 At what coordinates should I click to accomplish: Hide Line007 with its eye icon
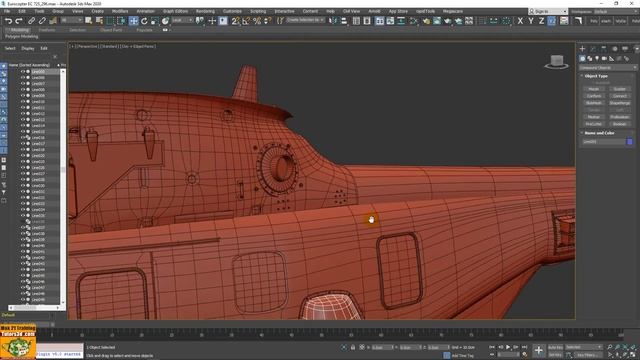point(23,84)
